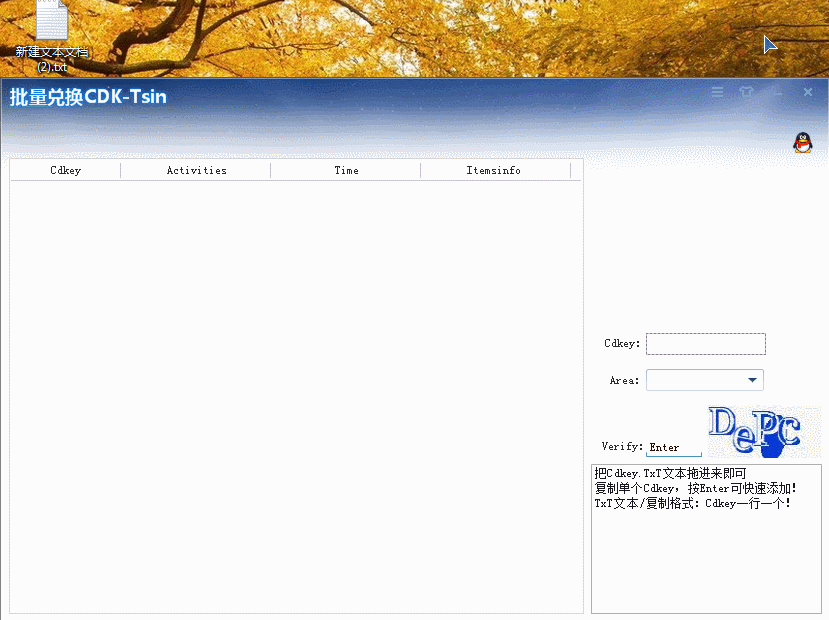
Task: Sort by the Activities column header
Action: point(196,170)
